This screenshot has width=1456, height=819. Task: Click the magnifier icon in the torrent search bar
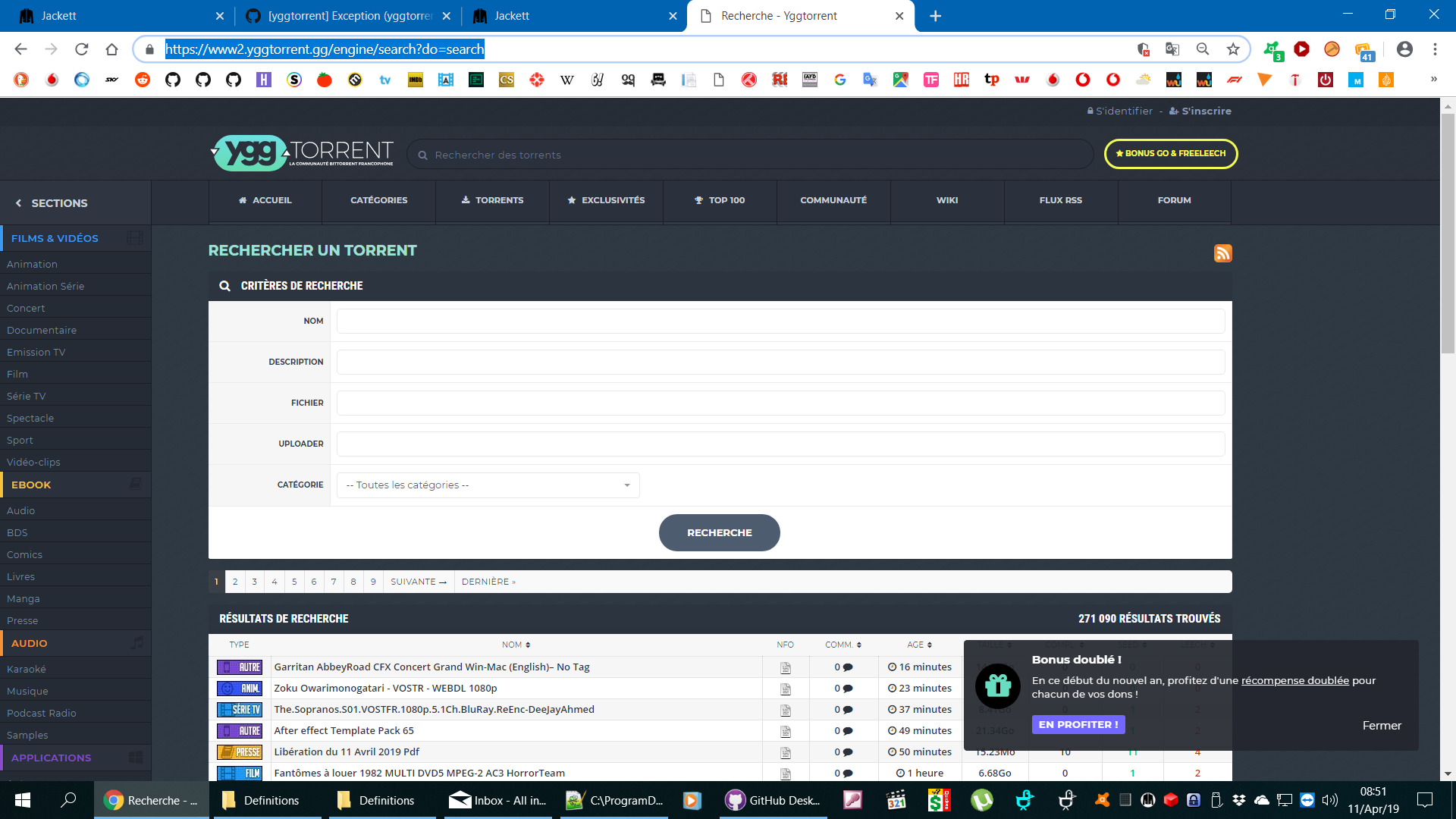[x=422, y=154]
